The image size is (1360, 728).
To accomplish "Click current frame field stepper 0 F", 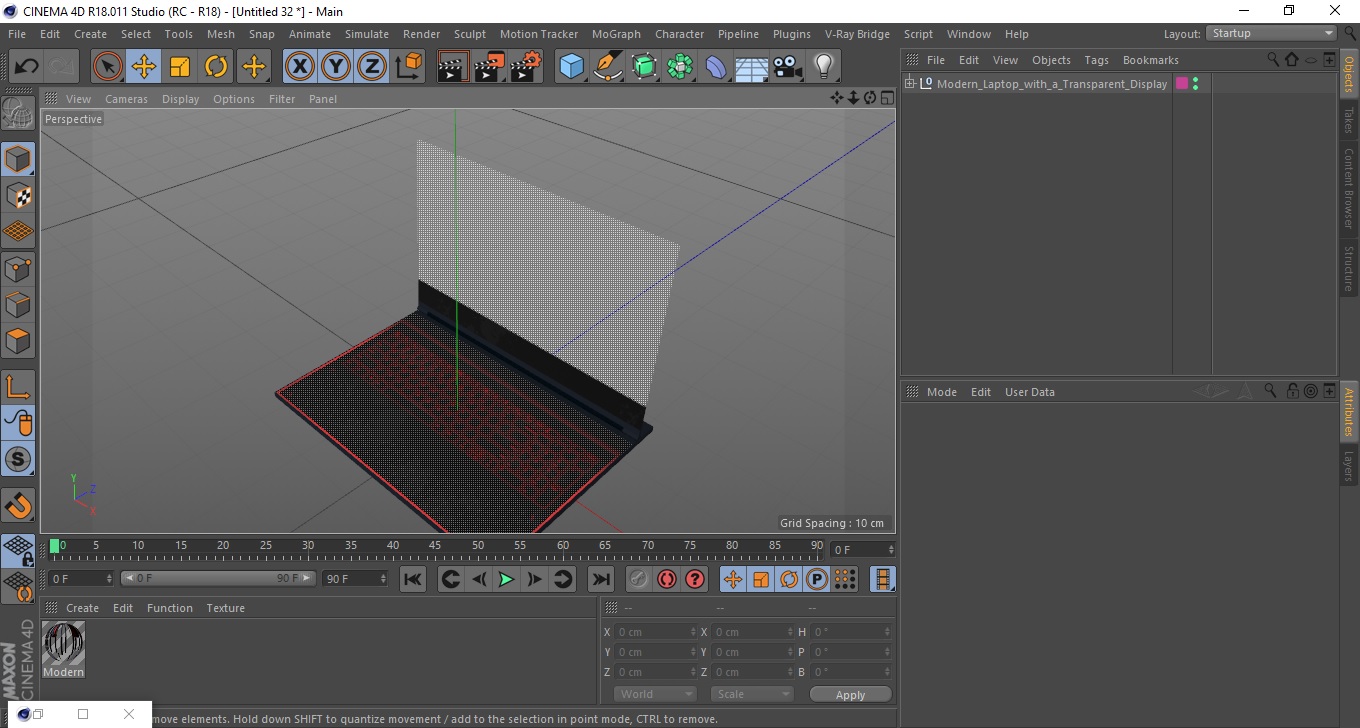I will coord(109,579).
